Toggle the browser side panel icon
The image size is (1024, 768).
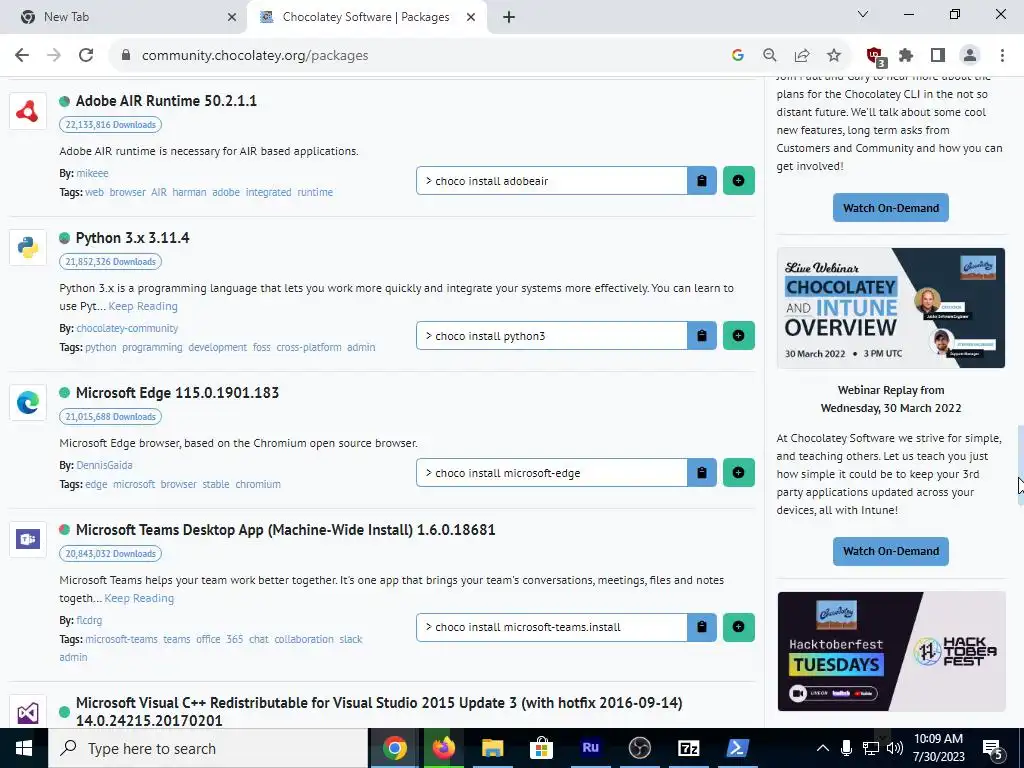938,56
